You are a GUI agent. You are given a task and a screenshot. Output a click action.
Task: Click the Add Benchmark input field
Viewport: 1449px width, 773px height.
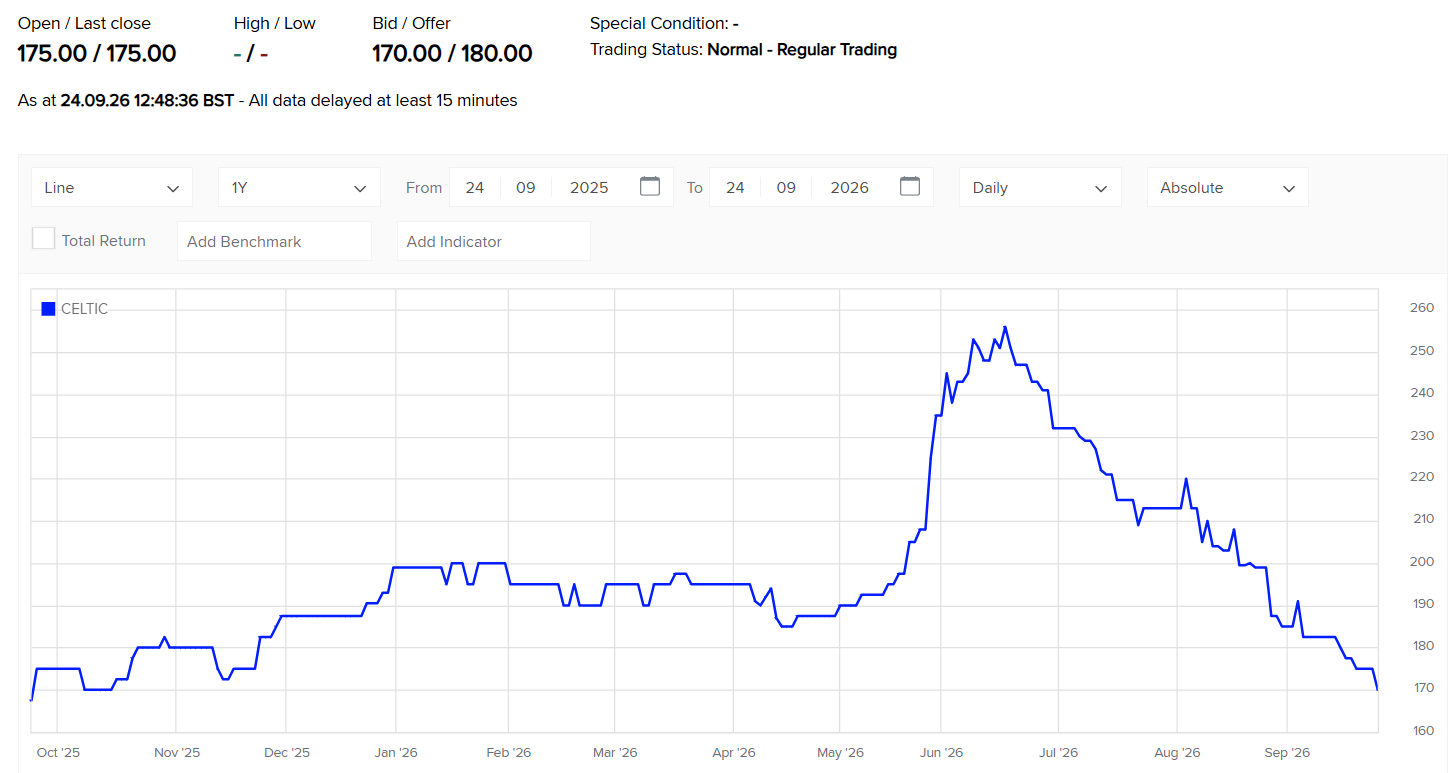pyautogui.click(x=274, y=241)
